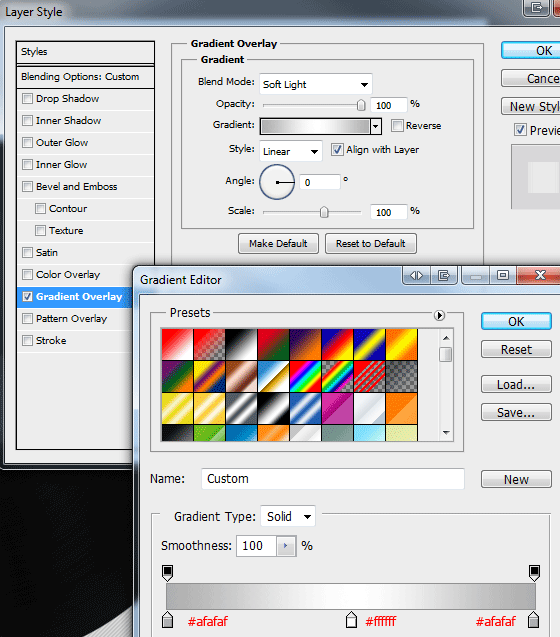Choose the black to white gradient preset

click(x=241, y=344)
